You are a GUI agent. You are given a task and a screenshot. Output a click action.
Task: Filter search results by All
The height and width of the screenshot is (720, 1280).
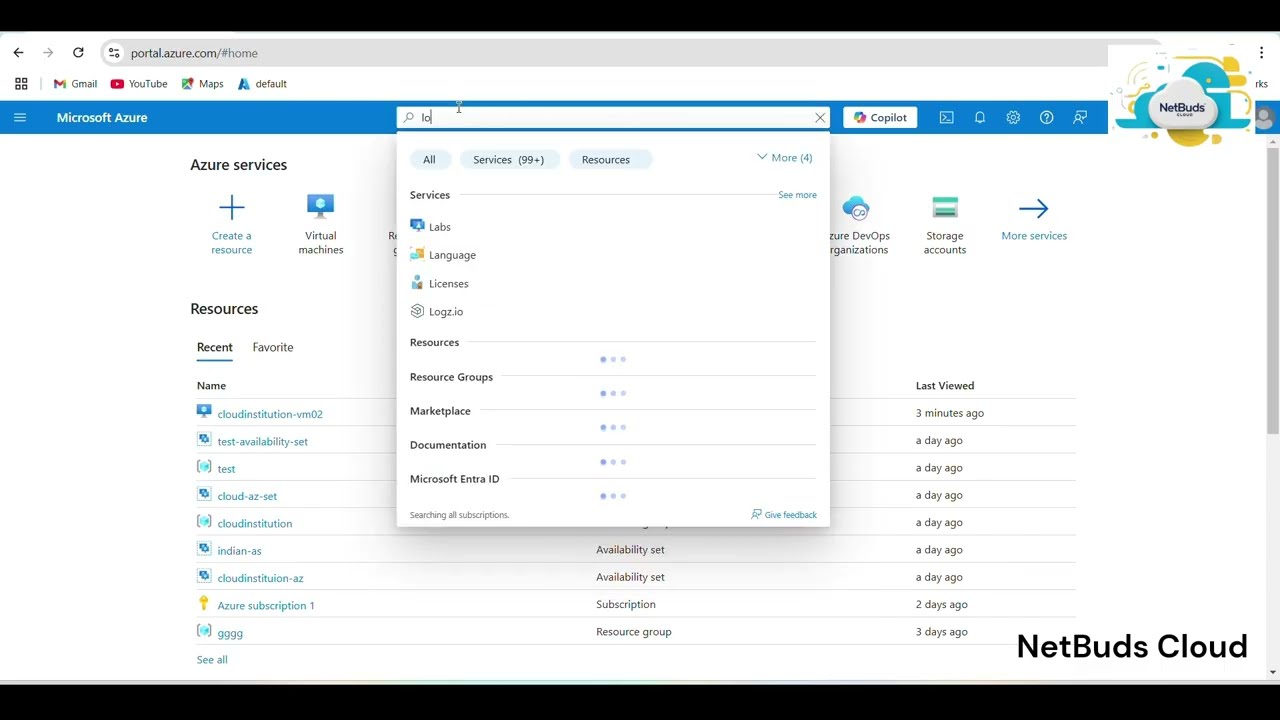(x=429, y=160)
